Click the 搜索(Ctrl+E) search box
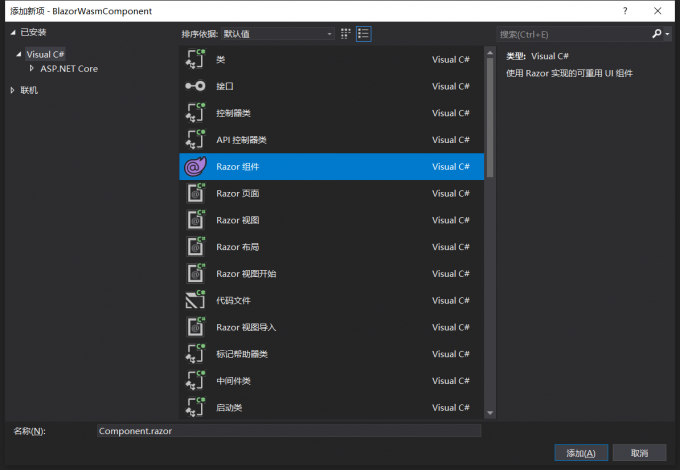 [x=574, y=34]
